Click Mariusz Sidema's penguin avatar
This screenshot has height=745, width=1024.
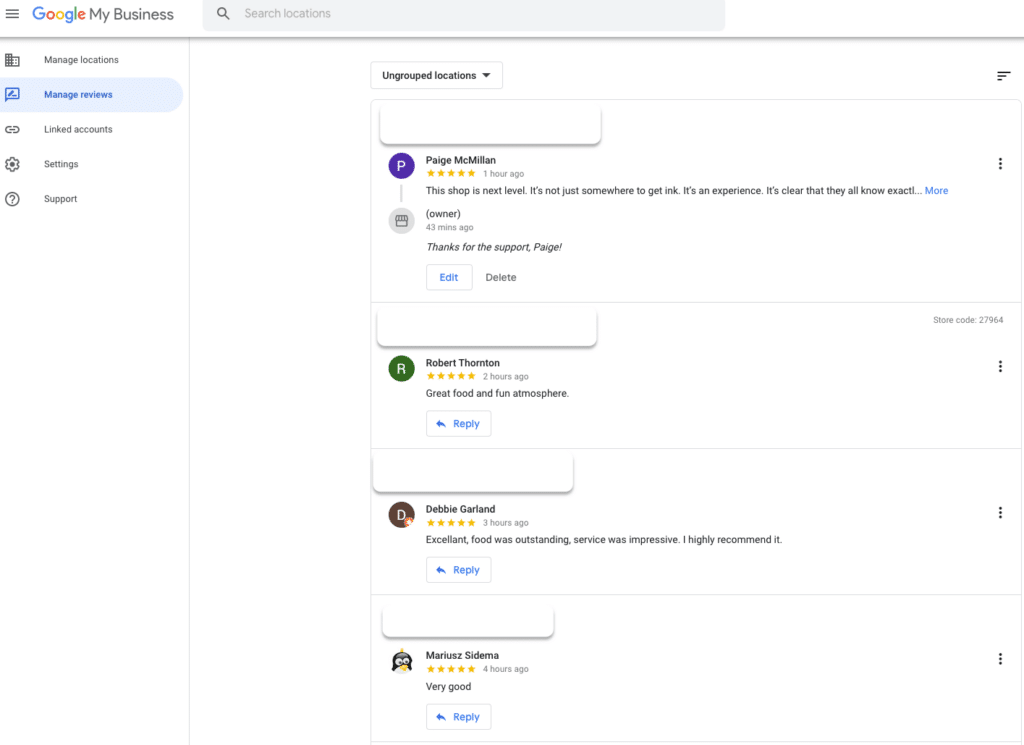point(401,661)
